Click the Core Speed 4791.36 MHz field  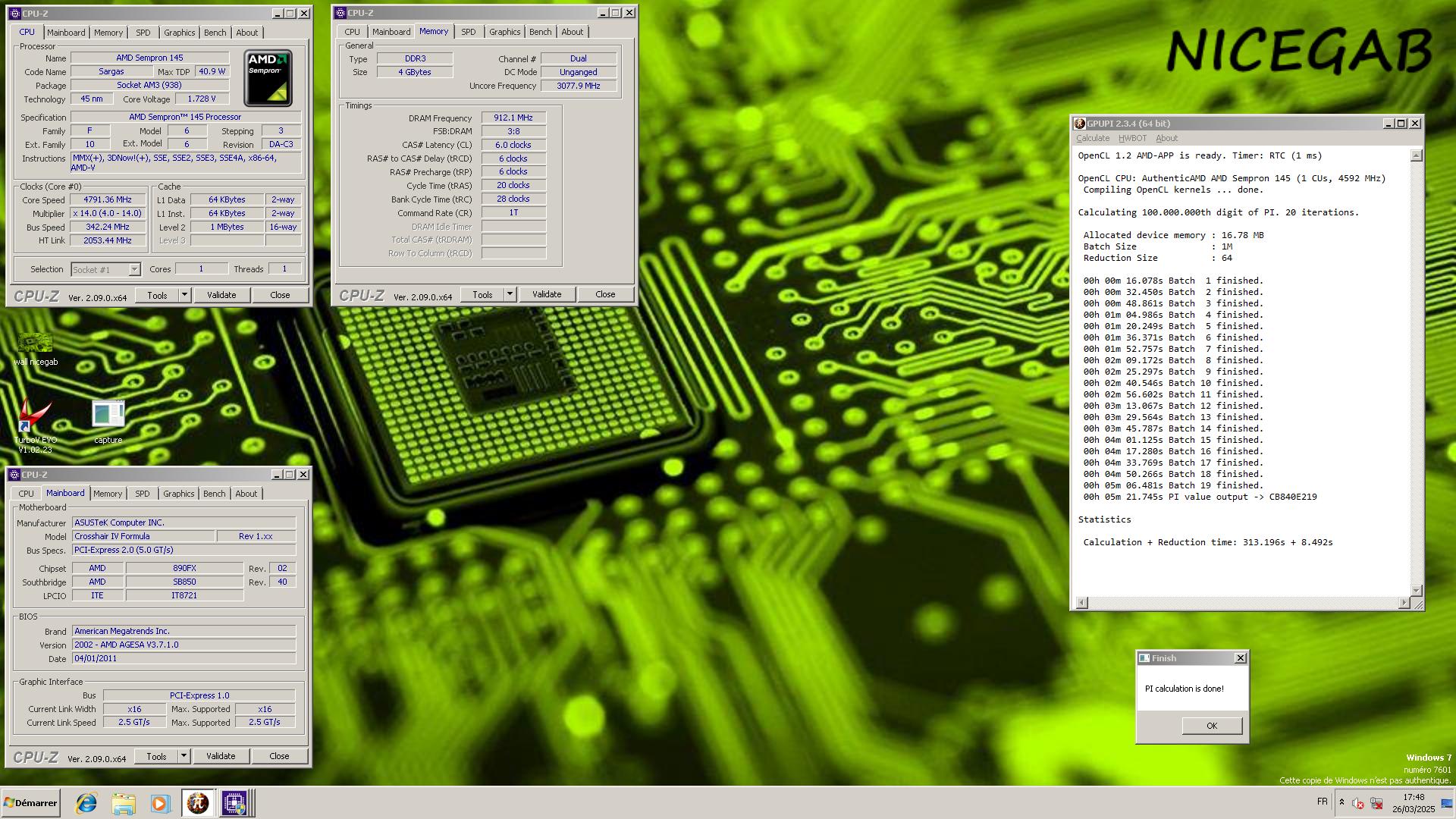[x=108, y=200]
